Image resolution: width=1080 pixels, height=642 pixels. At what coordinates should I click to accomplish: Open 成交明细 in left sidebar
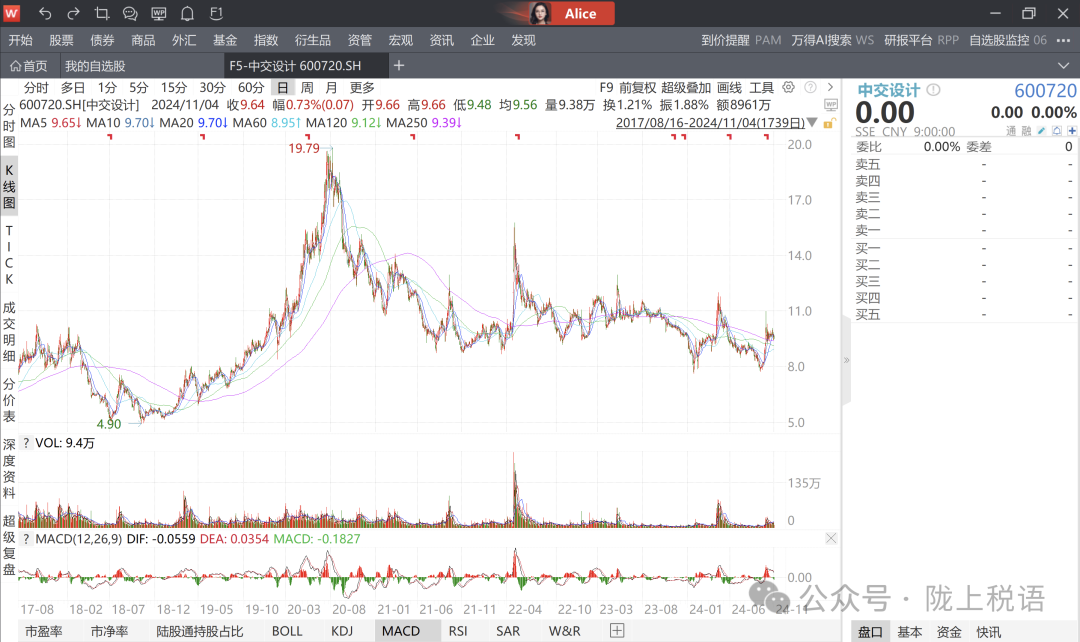[9, 331]
